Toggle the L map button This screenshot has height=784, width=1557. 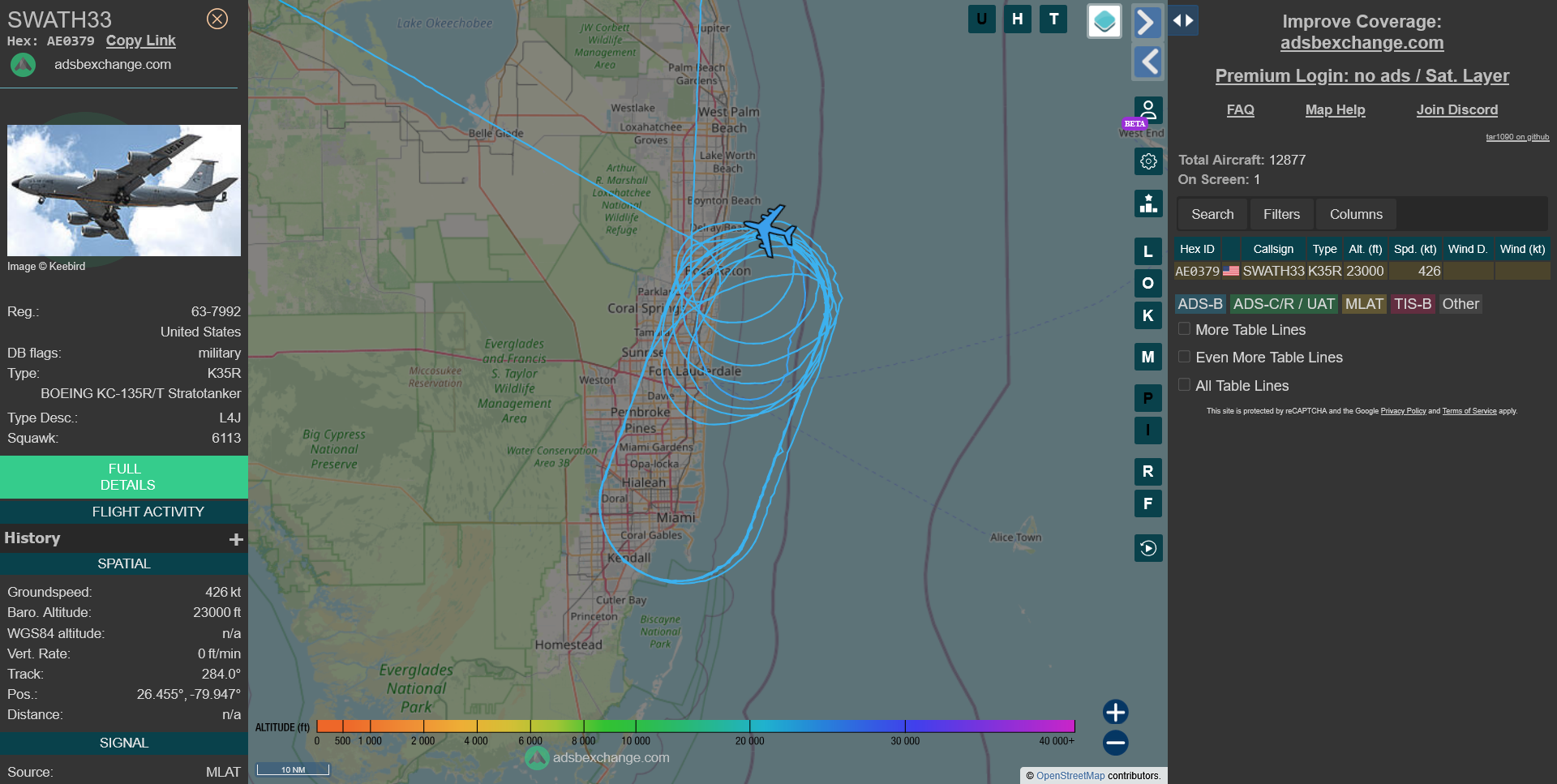click(1148, 251)
